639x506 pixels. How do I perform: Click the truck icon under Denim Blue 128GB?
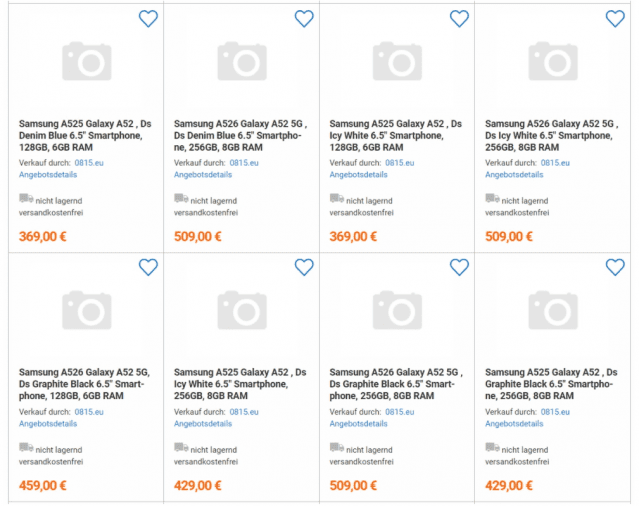[x=26, y=199]
